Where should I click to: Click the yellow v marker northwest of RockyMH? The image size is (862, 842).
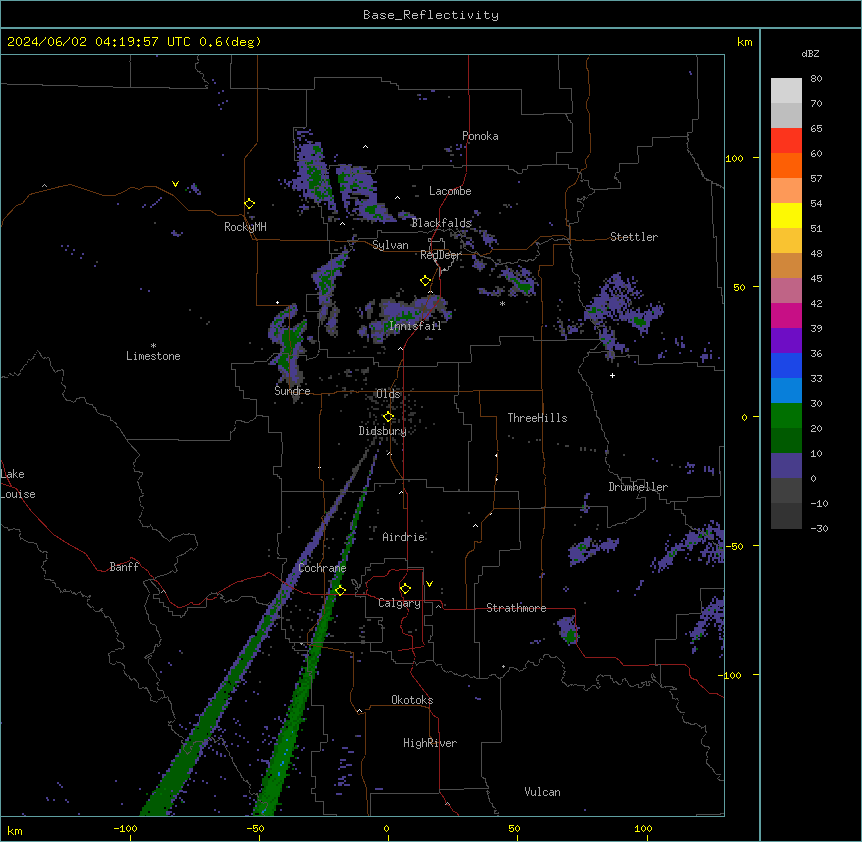(x=175, y=184)
